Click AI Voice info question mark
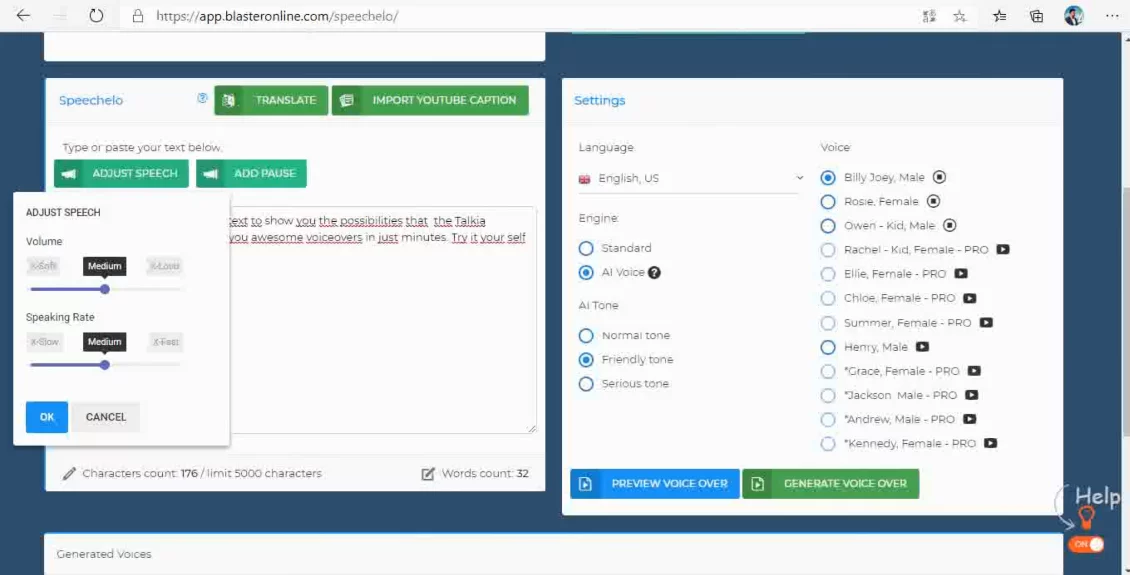Image resolution: width=1130 pixels, height=575 pixels. pos(654,272)
